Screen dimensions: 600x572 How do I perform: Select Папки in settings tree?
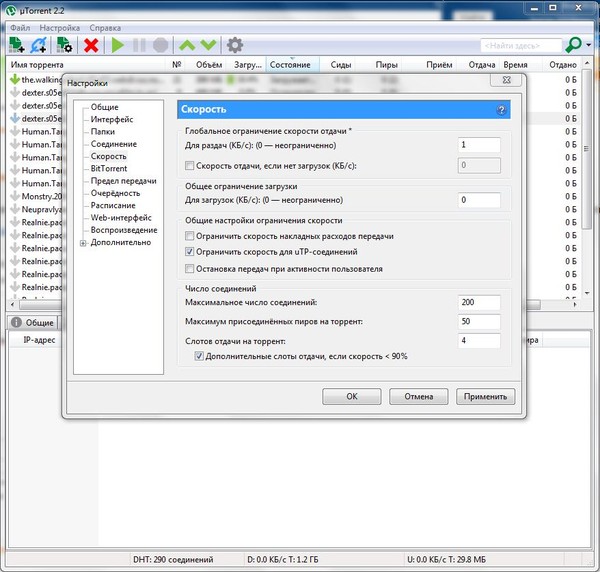[x=103, y=132]
